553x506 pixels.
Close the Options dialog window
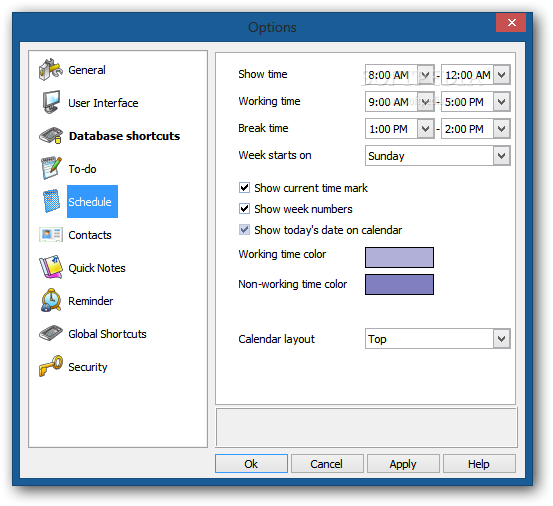511,23
